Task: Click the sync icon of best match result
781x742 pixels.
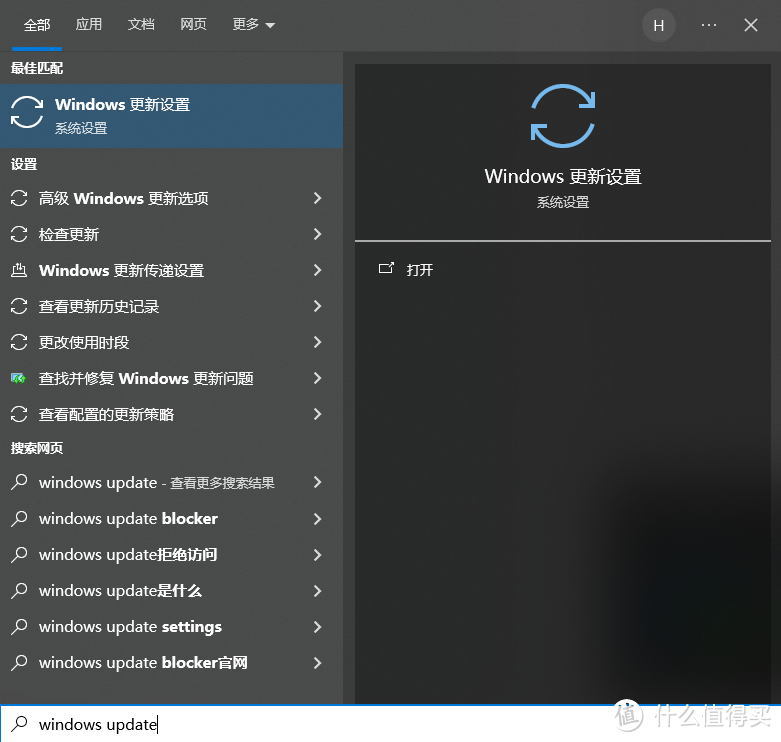Action: [27, 112]
